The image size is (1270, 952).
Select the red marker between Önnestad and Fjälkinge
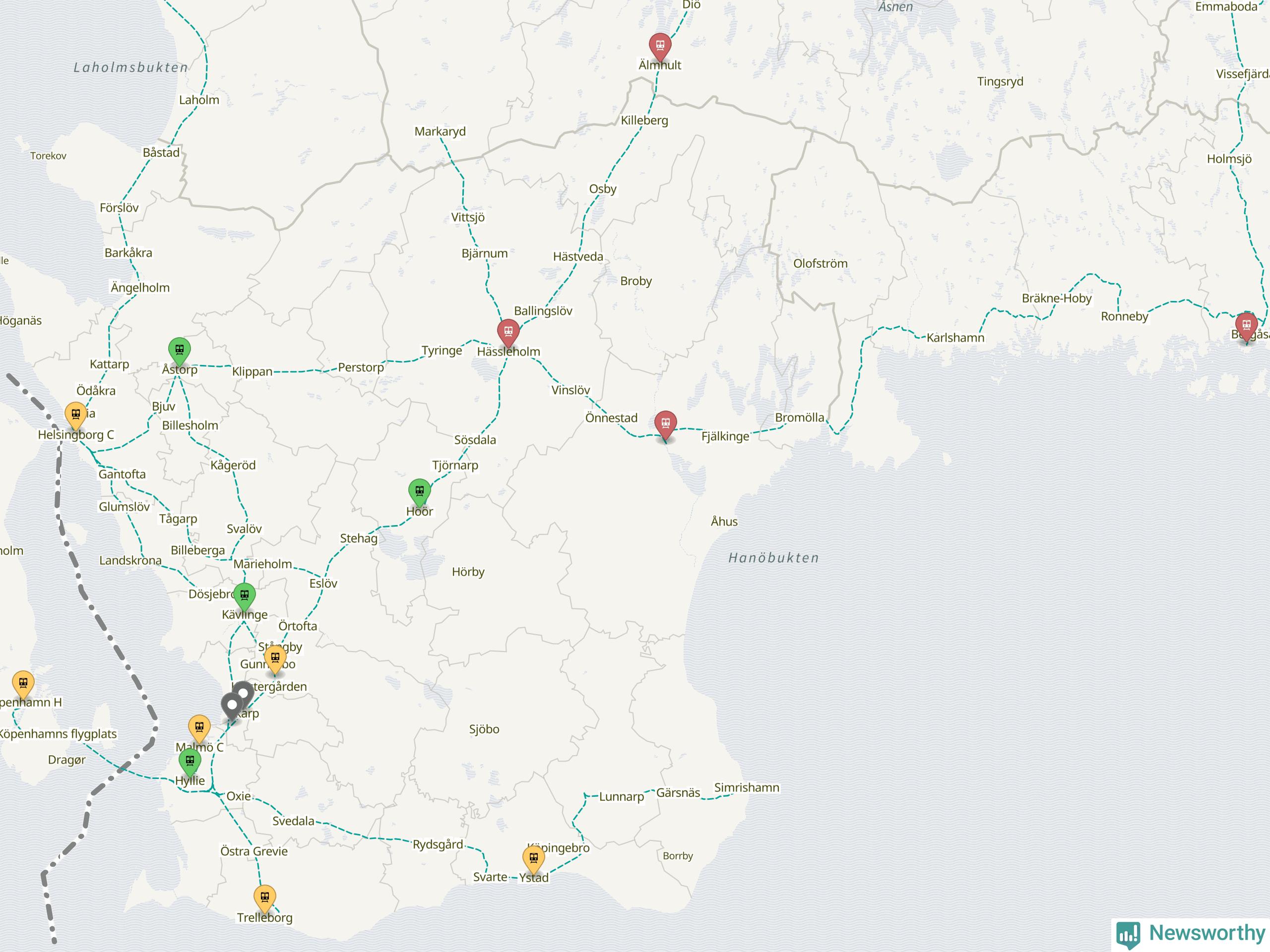pos(665,424)
